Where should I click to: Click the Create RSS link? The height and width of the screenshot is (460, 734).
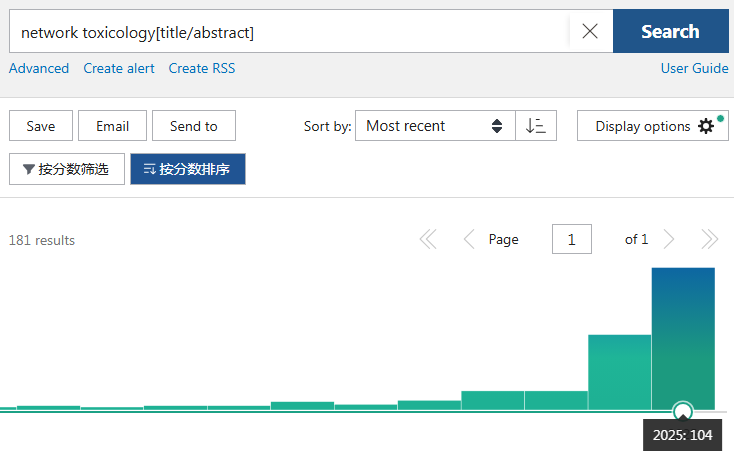pyautogui.click(x=202, y=68)
